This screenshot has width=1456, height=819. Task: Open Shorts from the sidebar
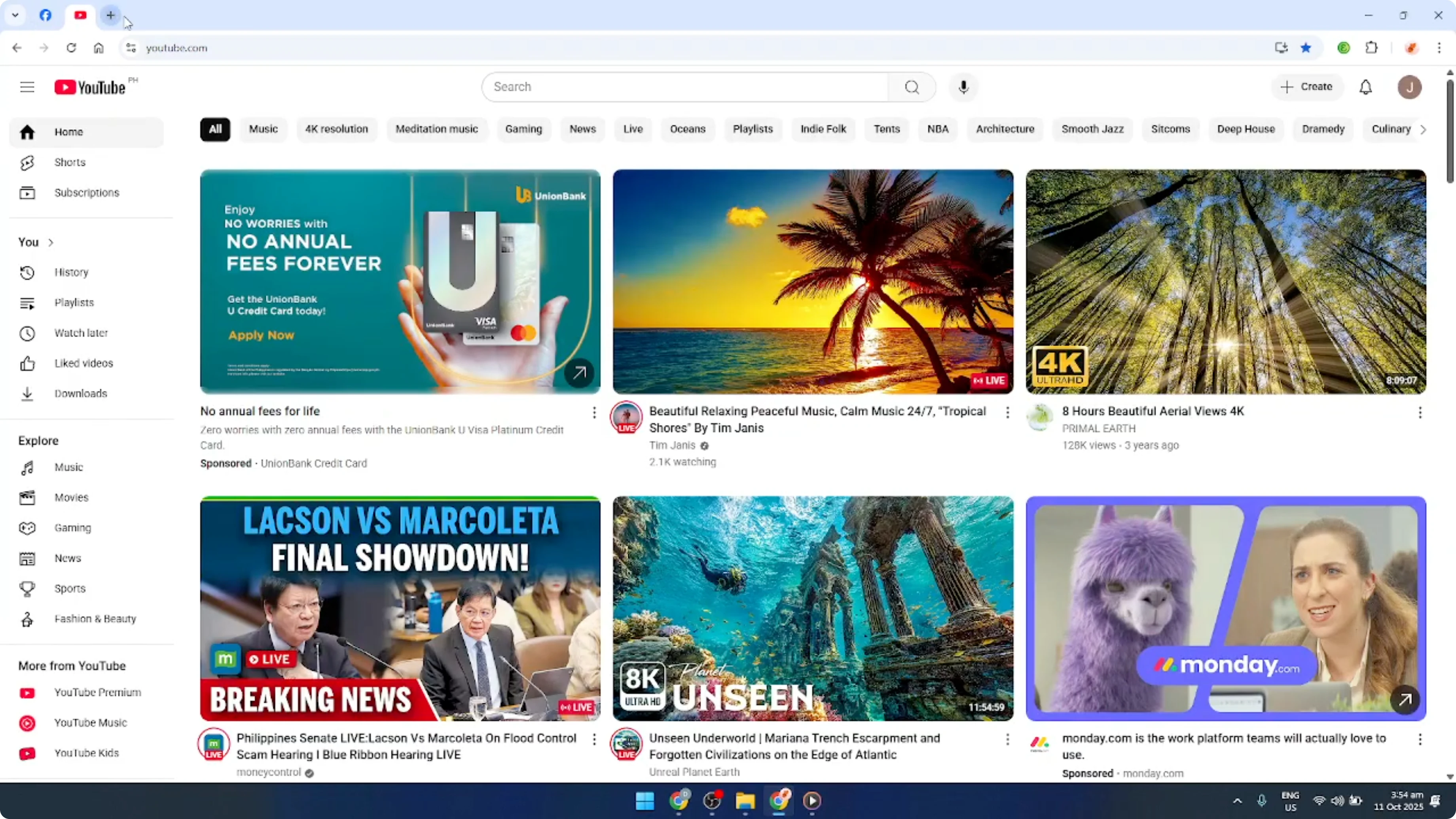87,162
